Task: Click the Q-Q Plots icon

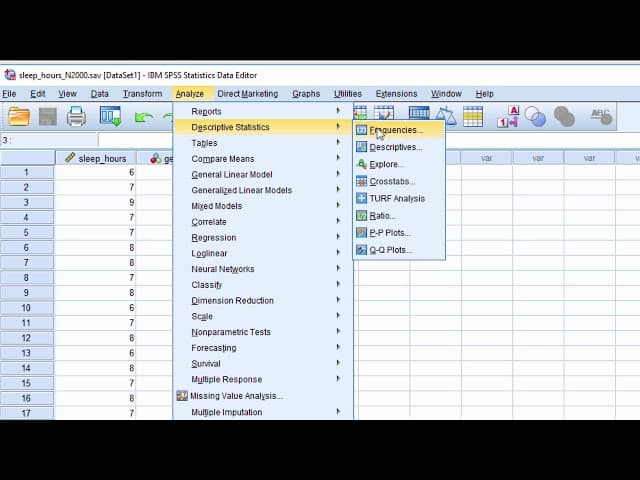Action: click(361, 250)
